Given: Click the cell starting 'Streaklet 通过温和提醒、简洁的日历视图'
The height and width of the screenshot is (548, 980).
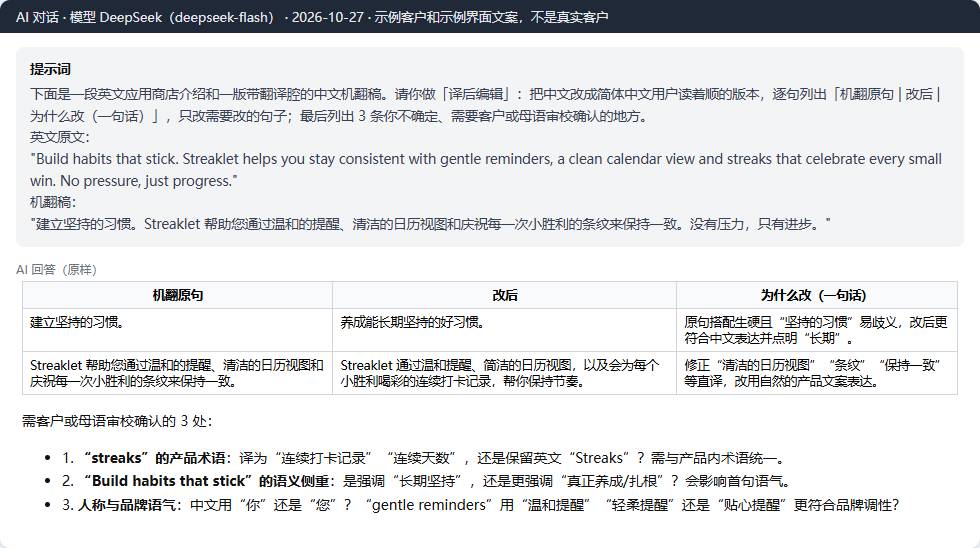Looking at the screenshot, I should (504, 373).
